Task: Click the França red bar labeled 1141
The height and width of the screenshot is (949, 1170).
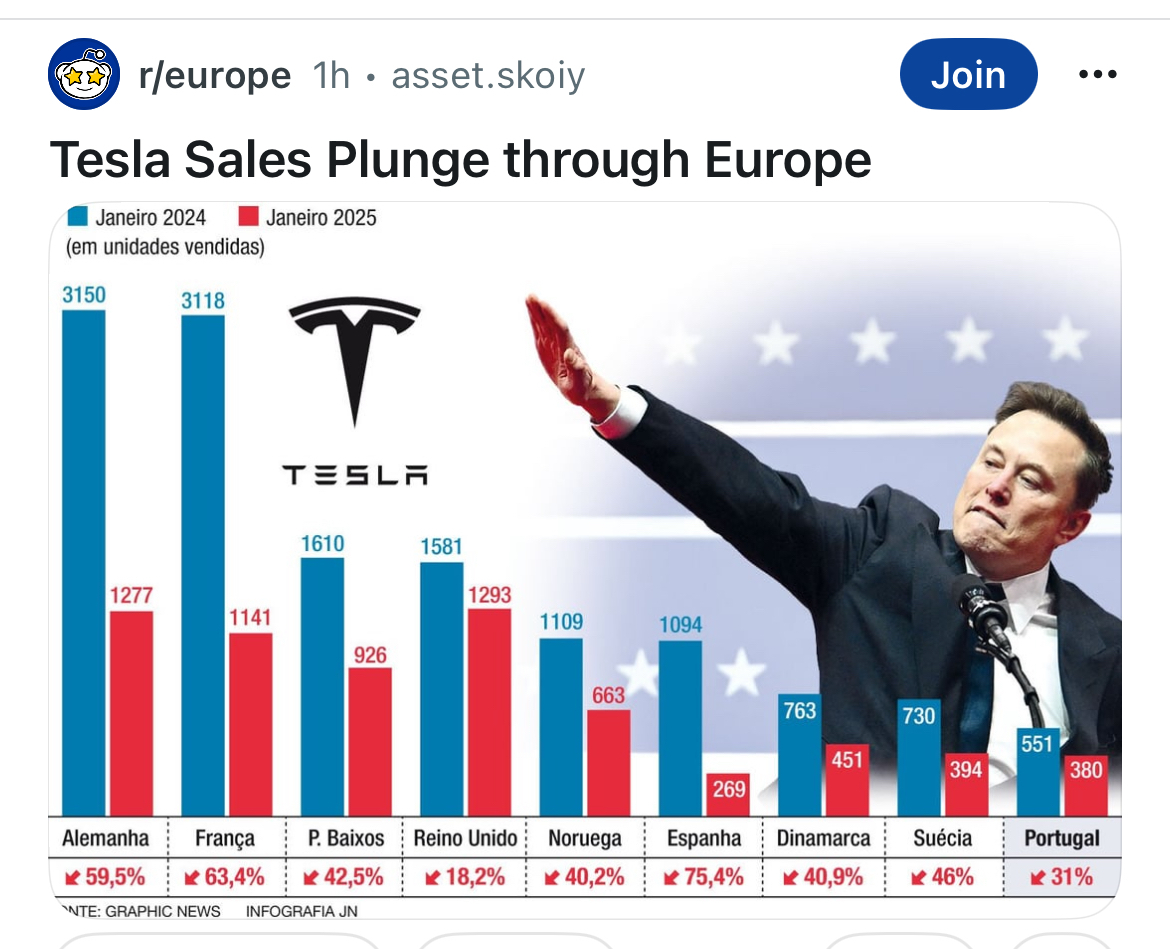Action: point(250,724)
